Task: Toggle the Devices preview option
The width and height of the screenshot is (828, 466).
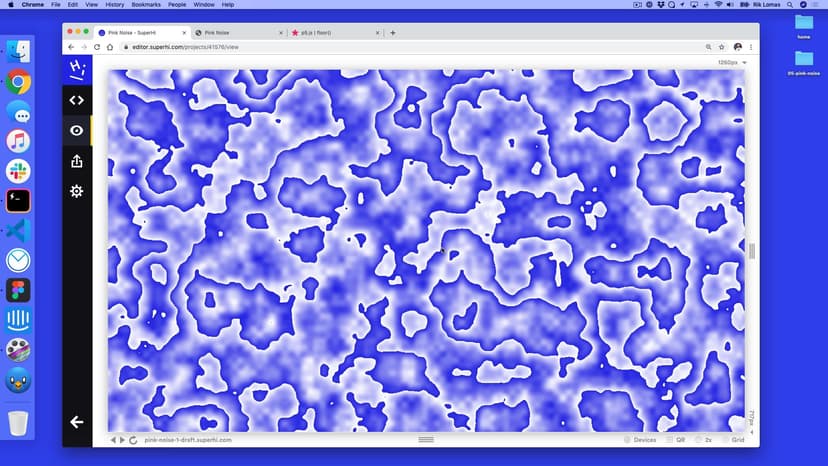Action: click(x=639, y=440)
